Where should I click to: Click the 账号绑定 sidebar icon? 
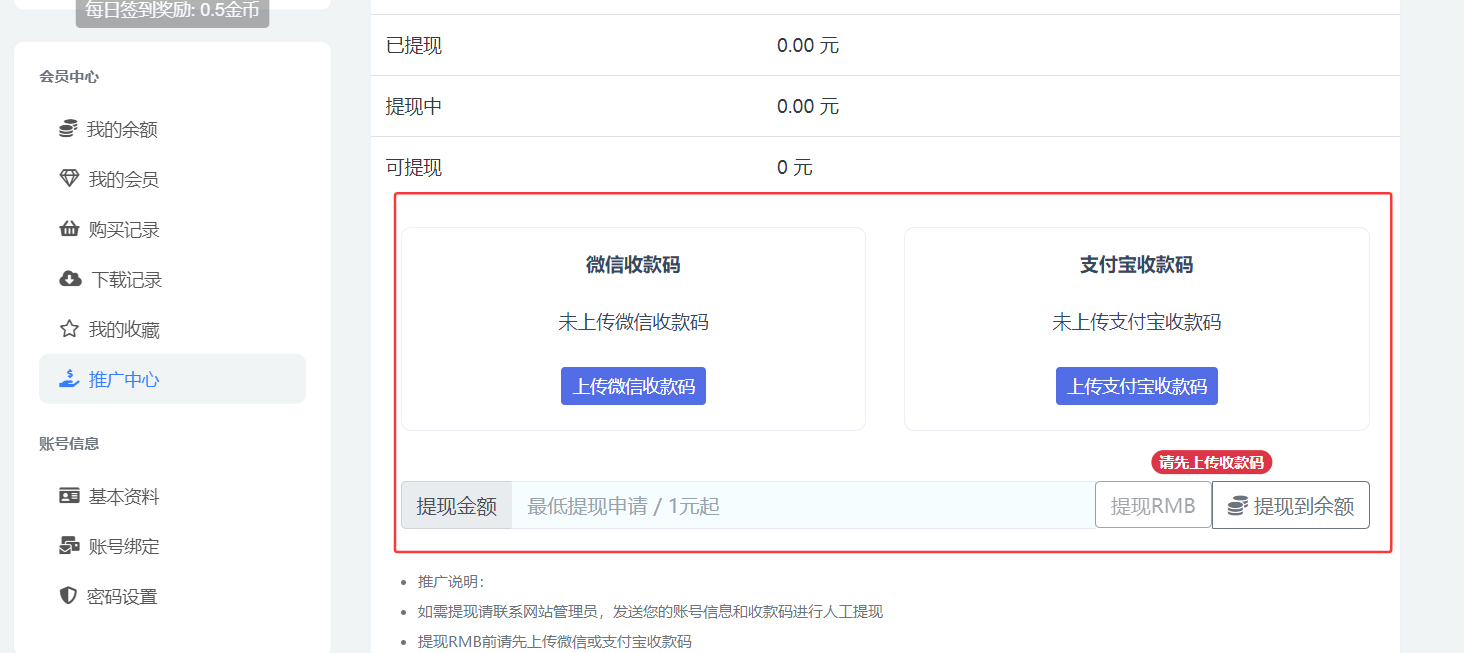pyautogui.click(x=69, y=546)
